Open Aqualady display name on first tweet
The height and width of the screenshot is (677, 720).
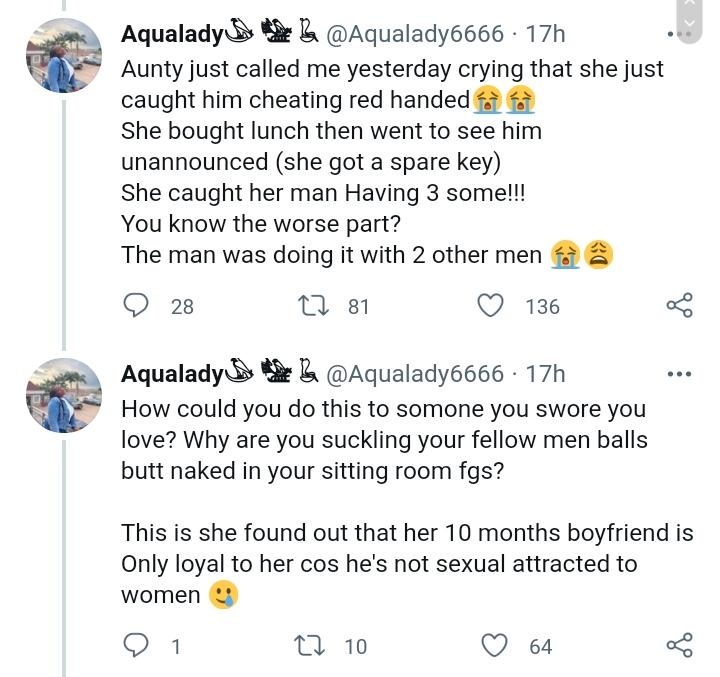coord(171,34)
